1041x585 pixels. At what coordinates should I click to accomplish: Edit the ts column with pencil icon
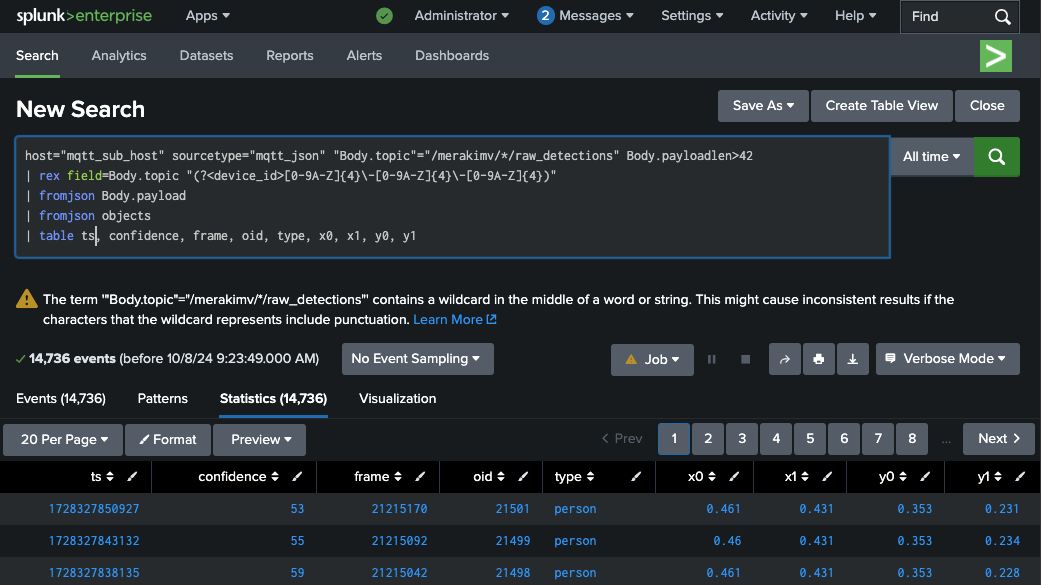point(132,477)
